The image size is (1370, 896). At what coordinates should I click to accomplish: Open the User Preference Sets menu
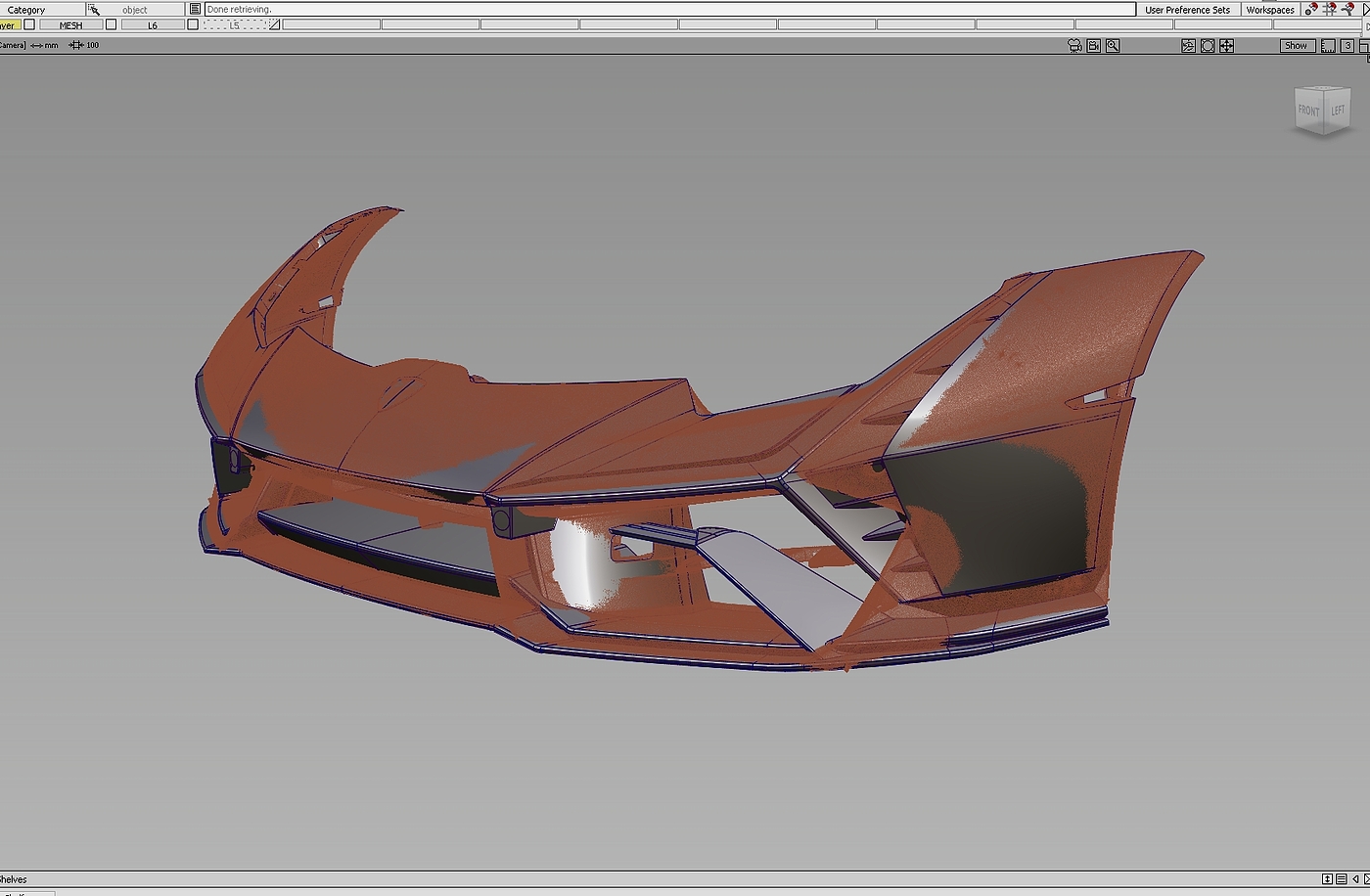tap(1187, 10)
